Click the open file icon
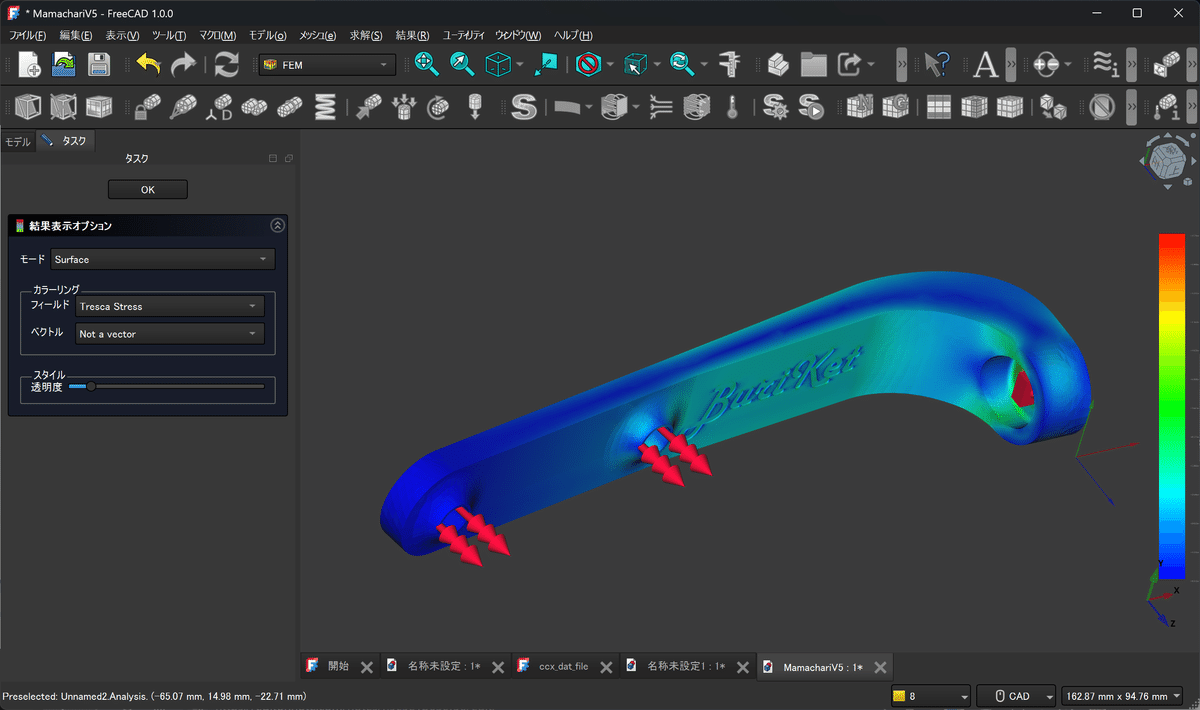The image size is (1200, 710). pos(64,65)
